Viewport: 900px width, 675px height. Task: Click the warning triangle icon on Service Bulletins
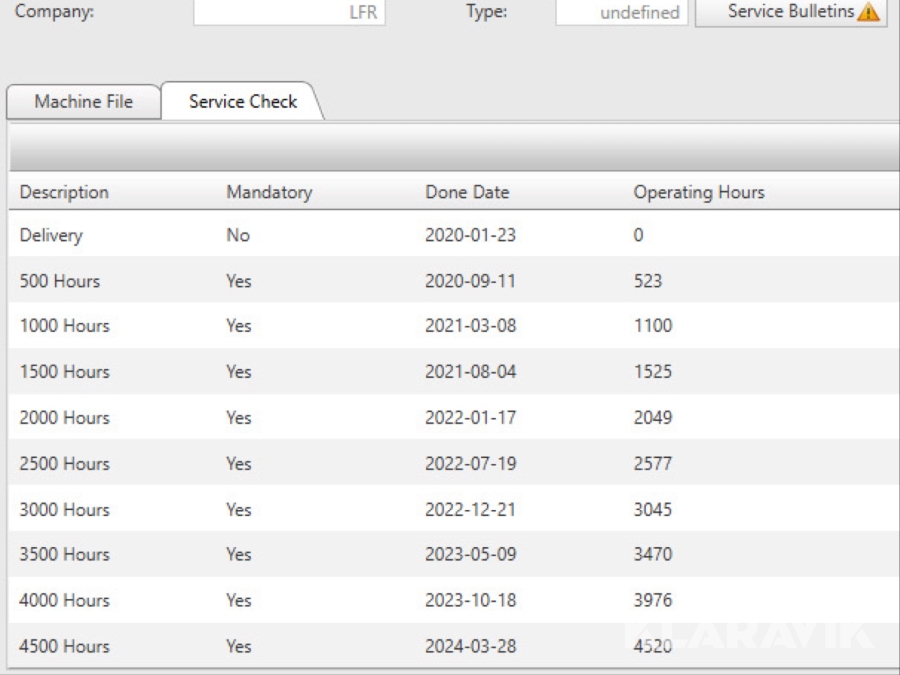pyautogui.click(x=868, y=12)
